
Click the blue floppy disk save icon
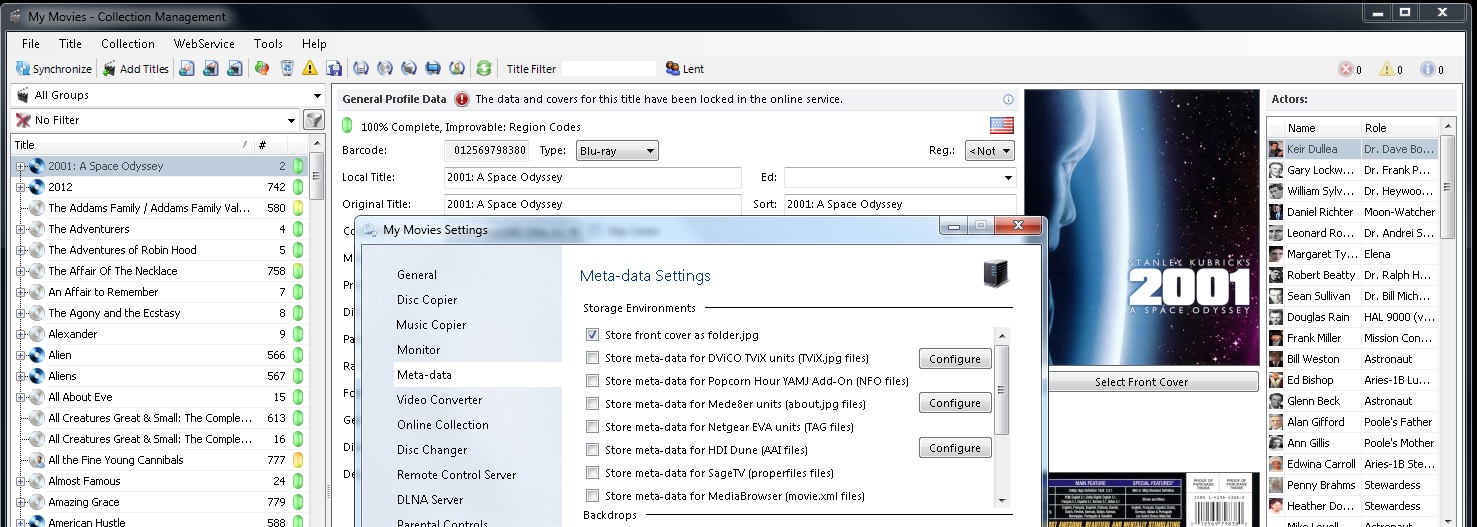point(334,69)
